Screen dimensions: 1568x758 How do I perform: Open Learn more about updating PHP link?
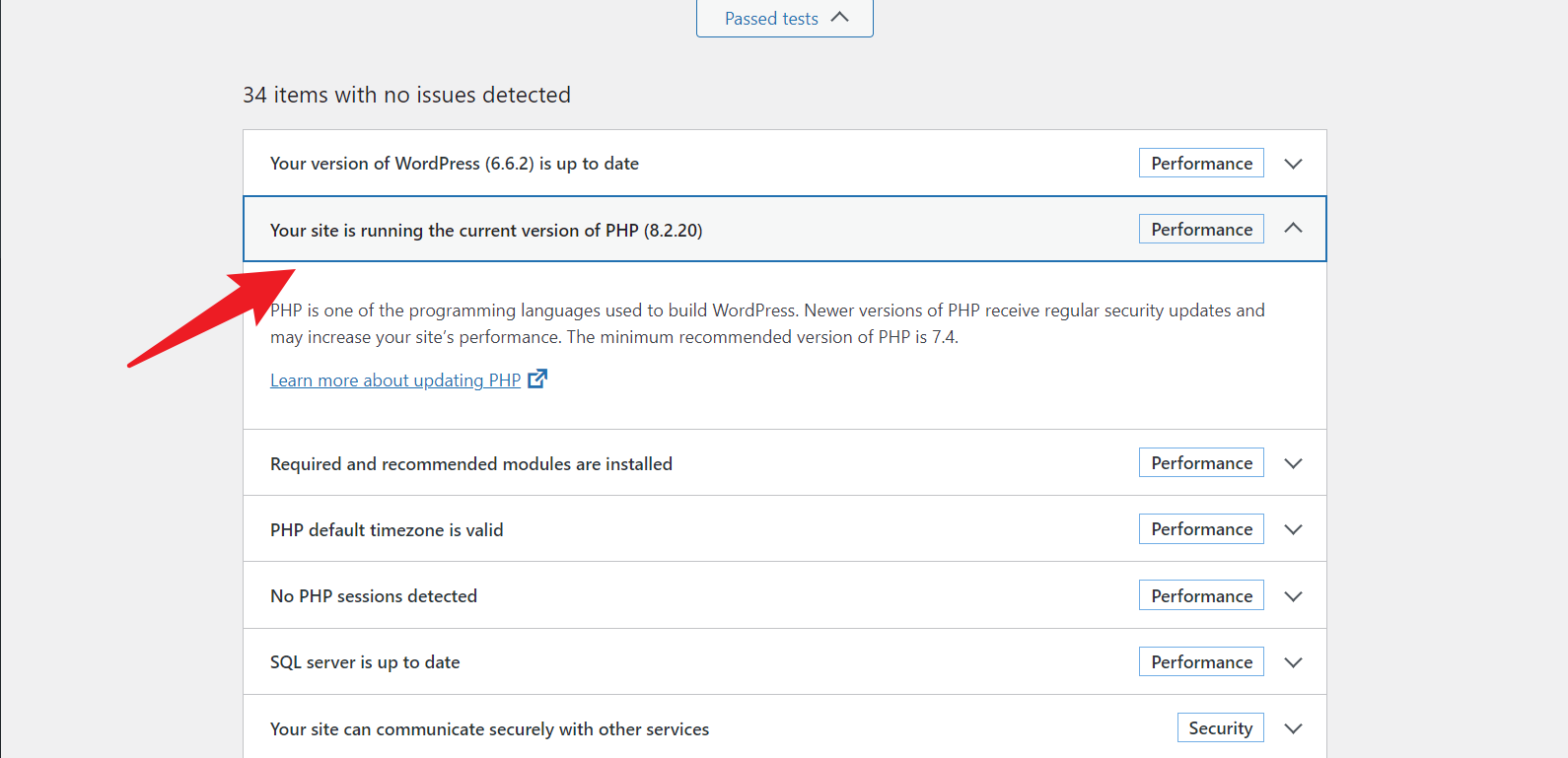tap(395, 380)
